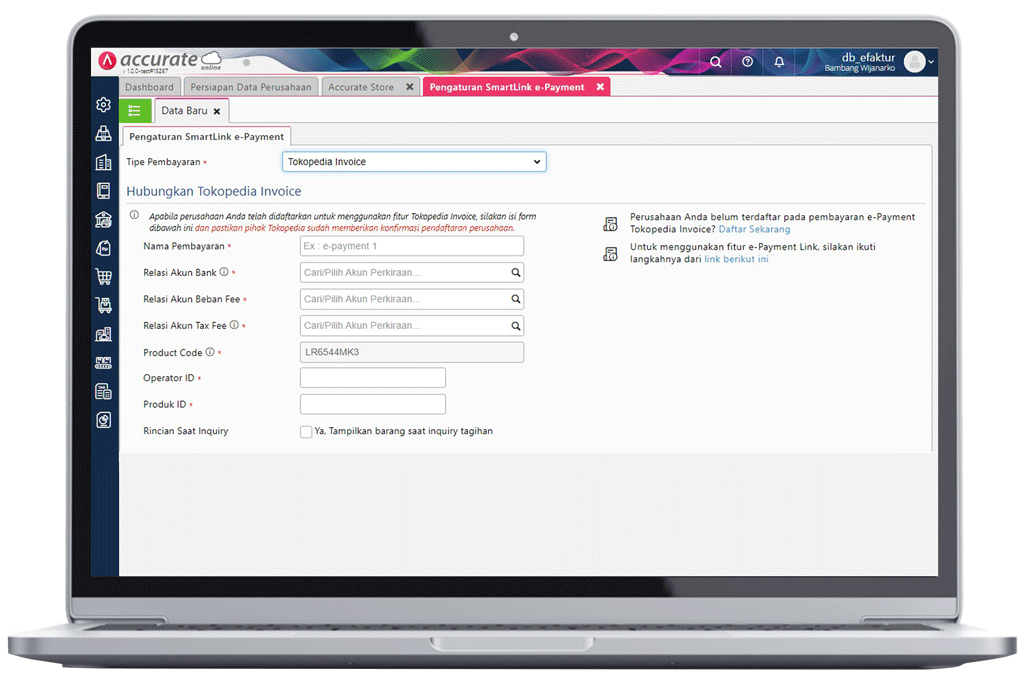
Task: Focus the Nama Pembayaran input field
Action: tap(411, 246)
